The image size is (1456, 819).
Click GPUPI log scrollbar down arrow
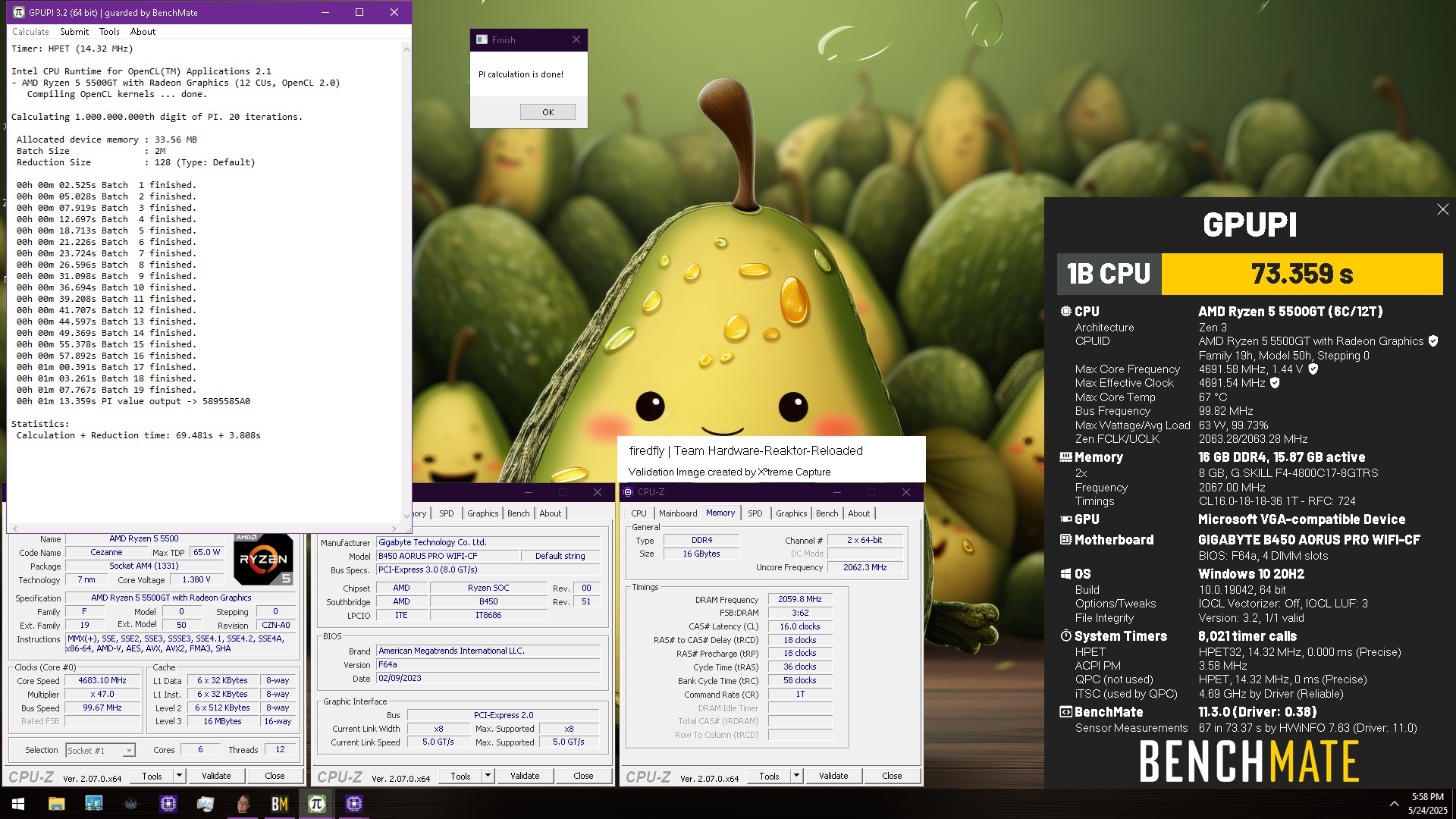(406, 516)
